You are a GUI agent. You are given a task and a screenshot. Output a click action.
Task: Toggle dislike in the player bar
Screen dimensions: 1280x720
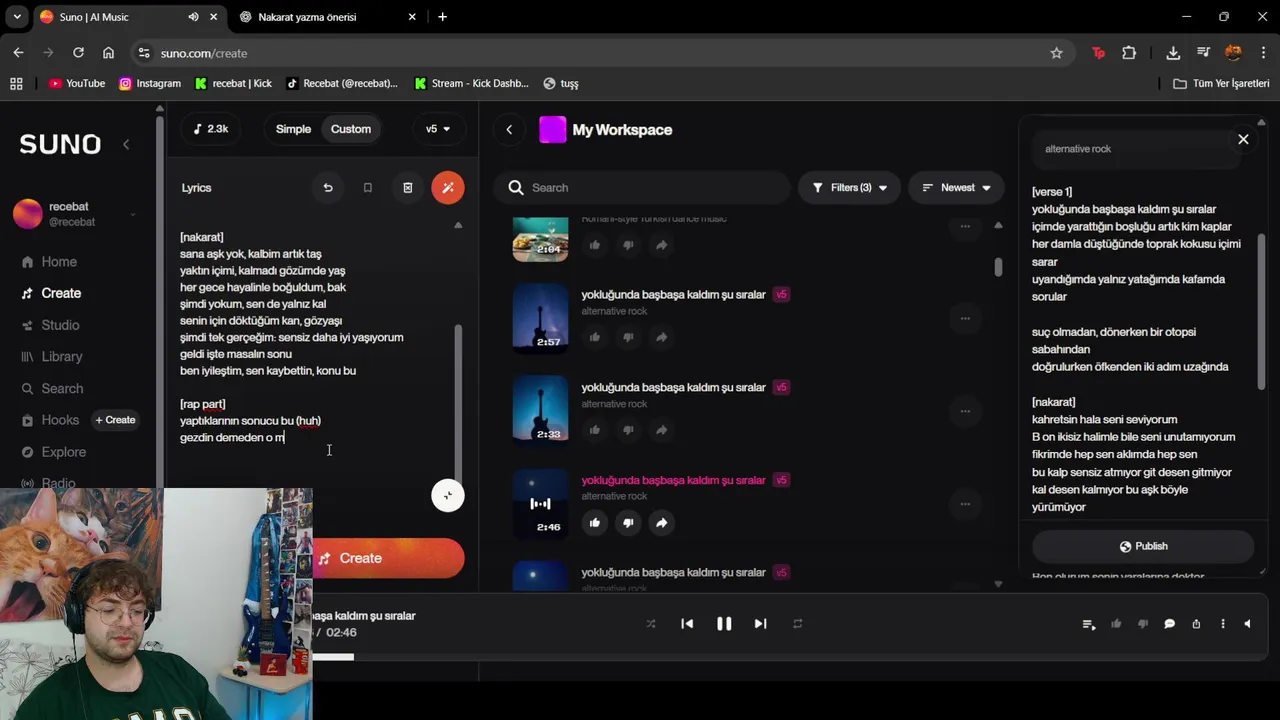click(x=1143, y=624)
